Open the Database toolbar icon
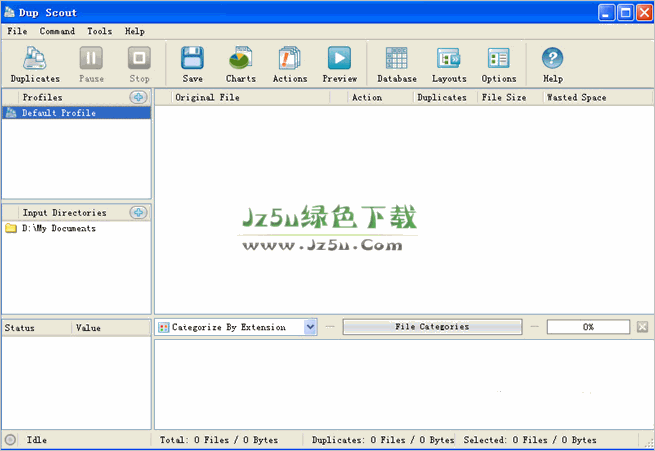 point(396,58)
